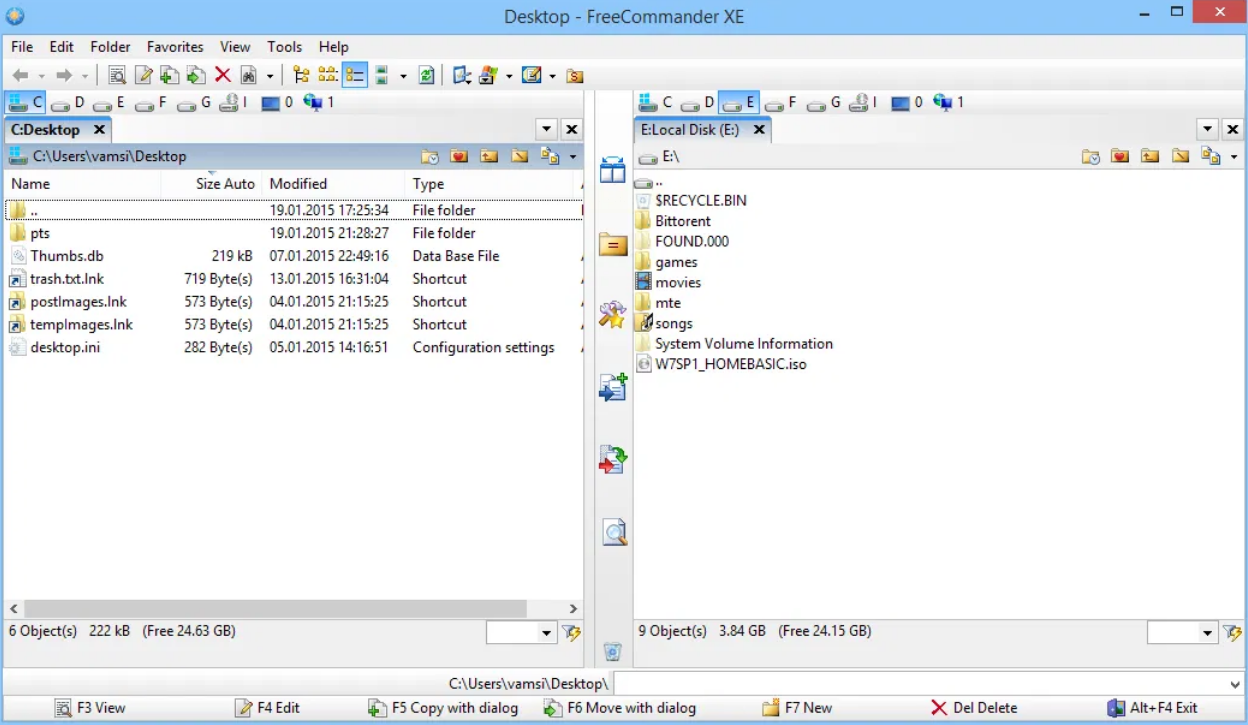Open right panel tab list dropdown arrow
This screenshot has width=1248, height=725.
pyautogui.click(x=1208, y=129)
